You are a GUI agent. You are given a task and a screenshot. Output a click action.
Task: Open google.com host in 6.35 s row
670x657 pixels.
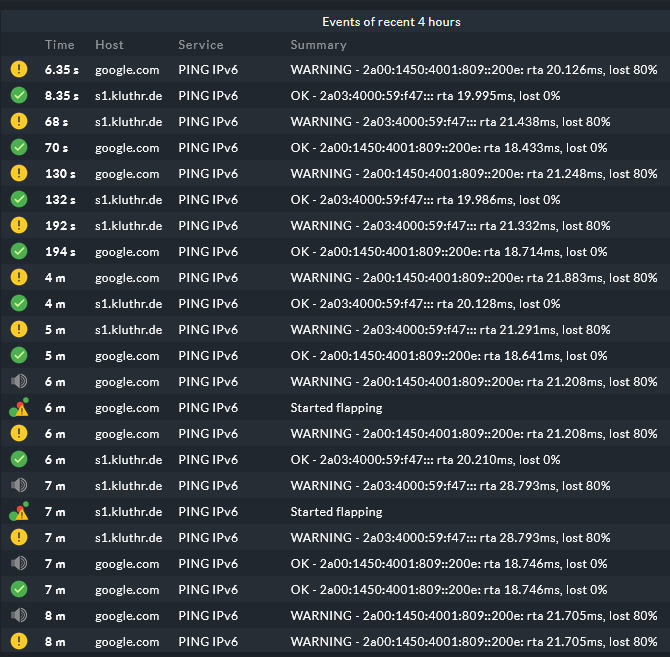click(127, 70)
